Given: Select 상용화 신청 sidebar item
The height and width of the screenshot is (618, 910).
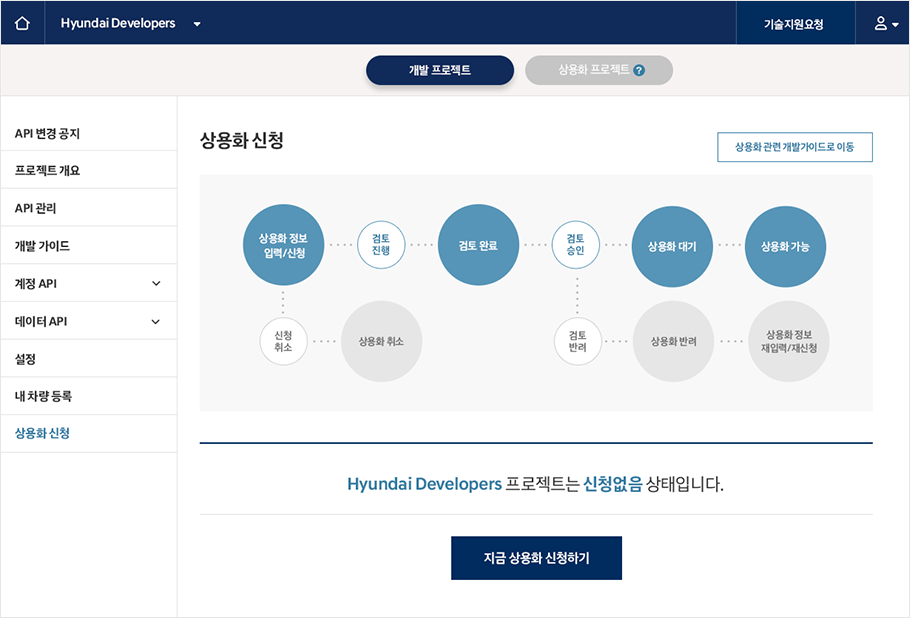Looking at the screenshot, I should [89, 433].
